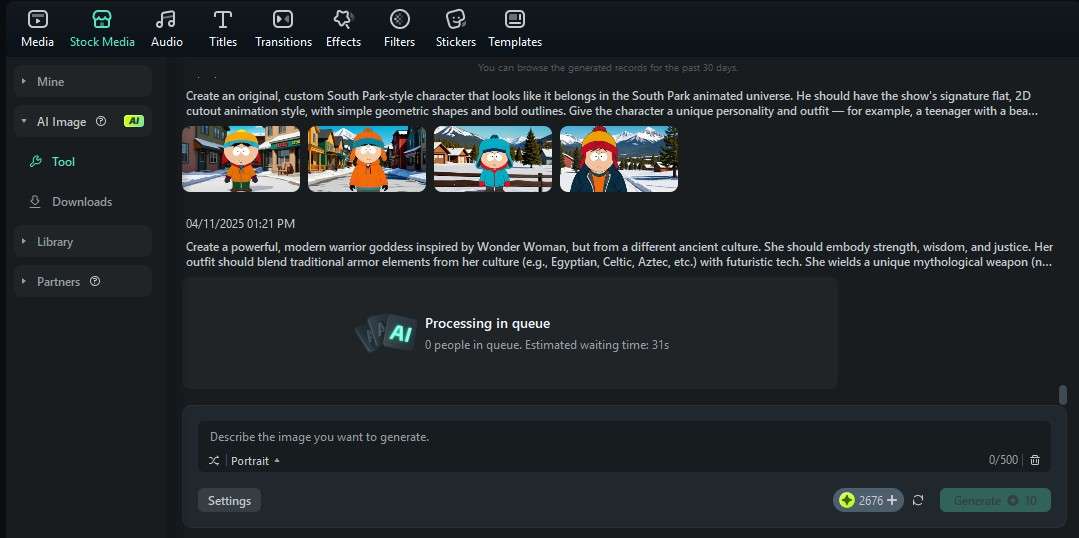The image size is (1079, 538).
Task: Click the AI Image help icon
Action: point(101,121)
